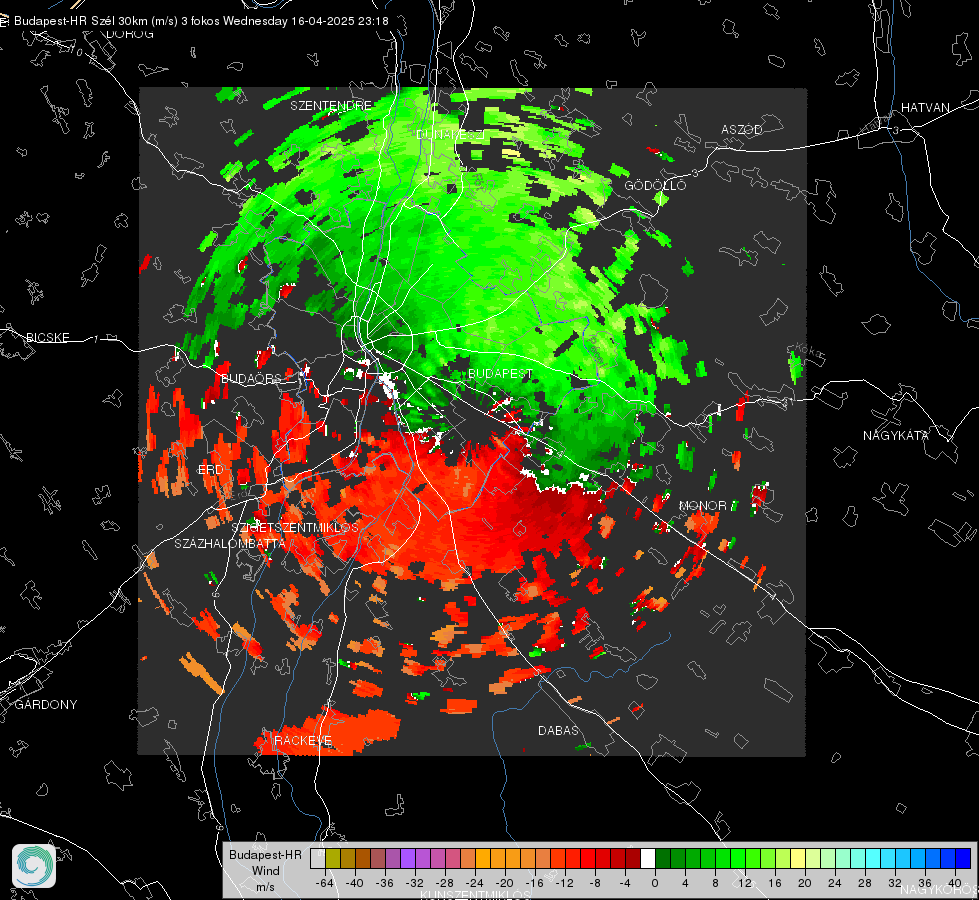Click the yellow legend swatch above 20

coord(799,858)
